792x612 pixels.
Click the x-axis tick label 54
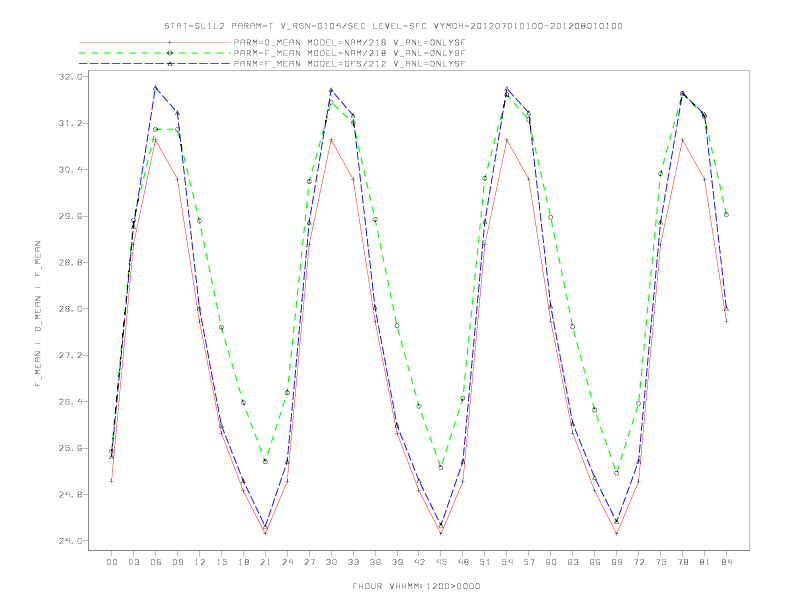click(x=507, y=562)
